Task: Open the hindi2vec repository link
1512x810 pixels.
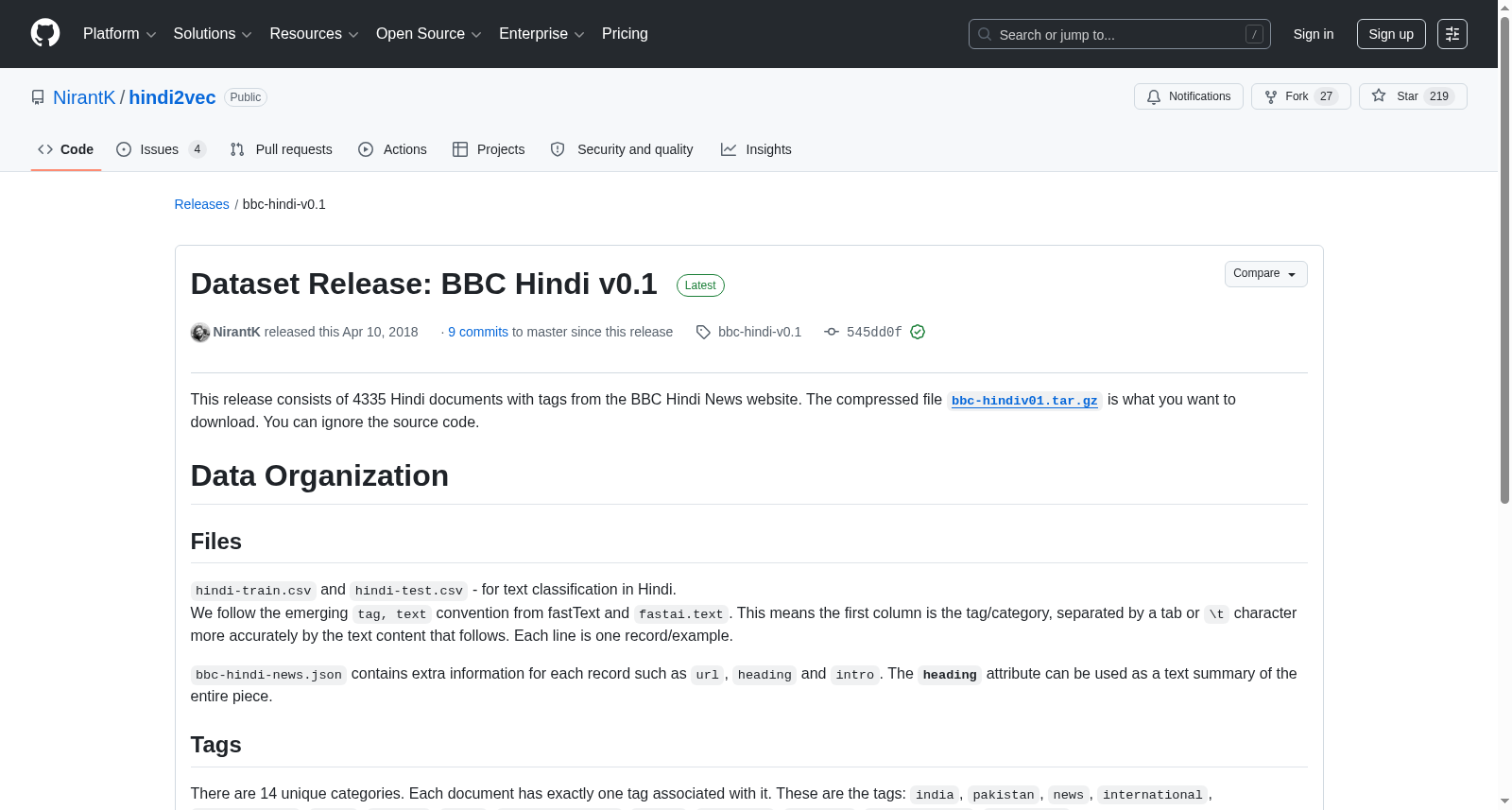Action: click(172, 97)
